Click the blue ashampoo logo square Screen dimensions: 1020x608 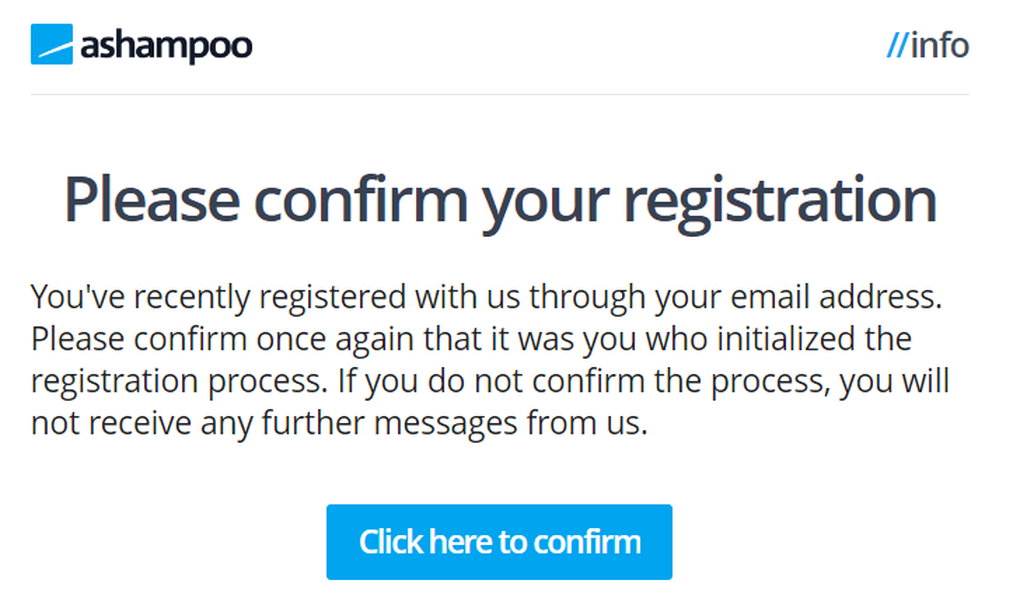[51, 44]
